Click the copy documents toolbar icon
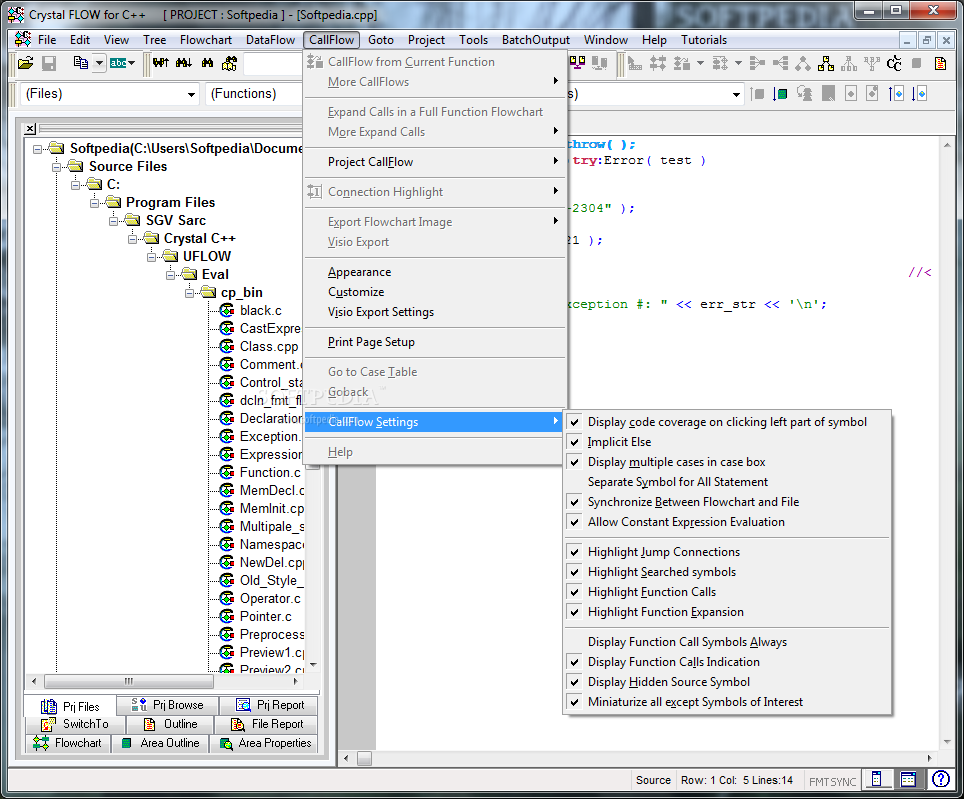The height and width of the screenshot is (799, 964). coord(81,63)
